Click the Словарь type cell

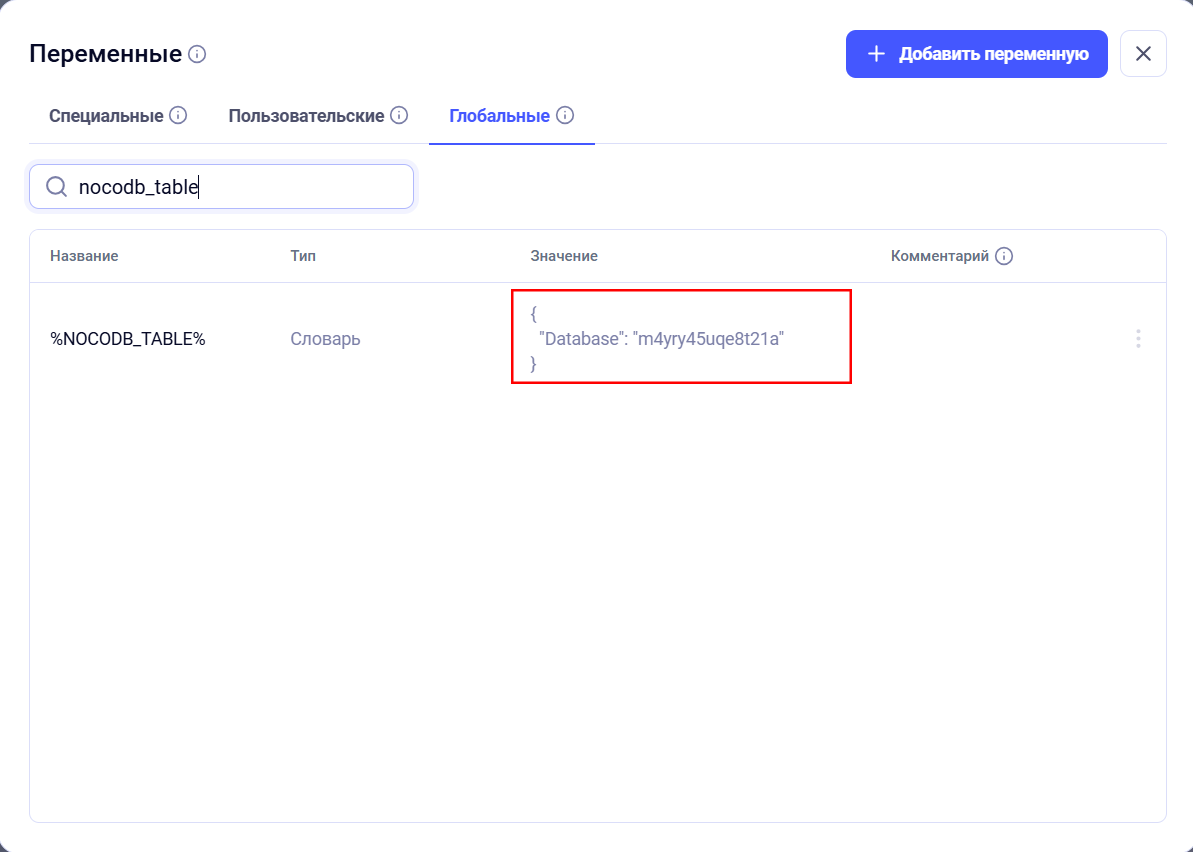[x=325, y=339]
